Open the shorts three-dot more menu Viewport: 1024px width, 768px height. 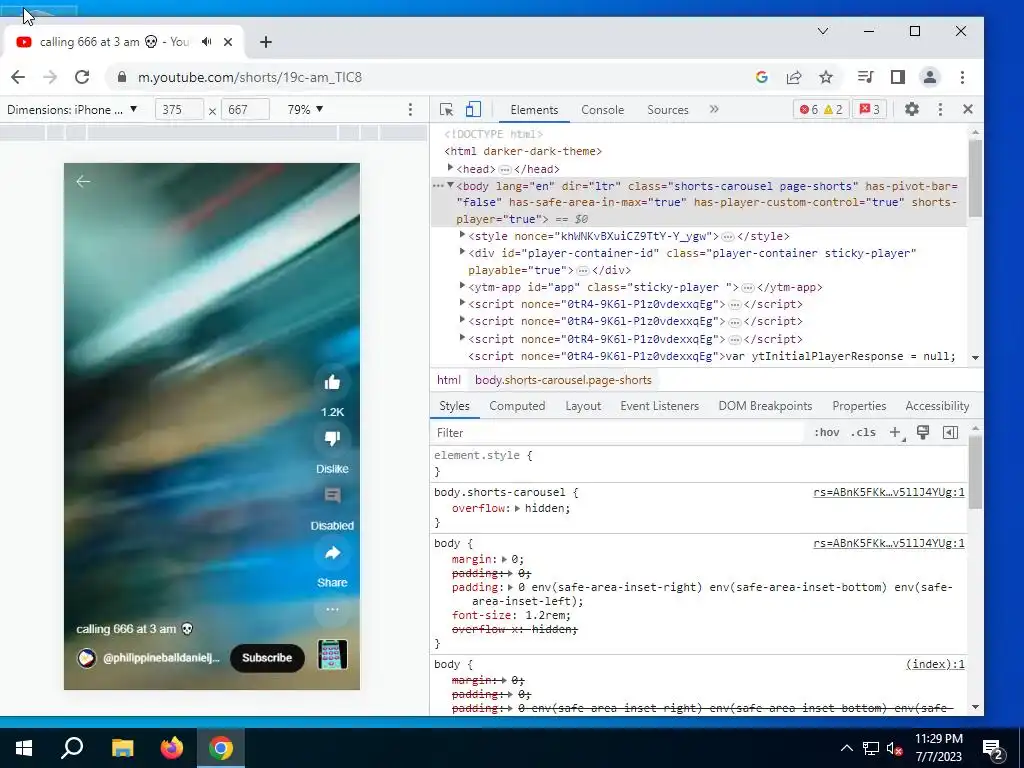332,610
